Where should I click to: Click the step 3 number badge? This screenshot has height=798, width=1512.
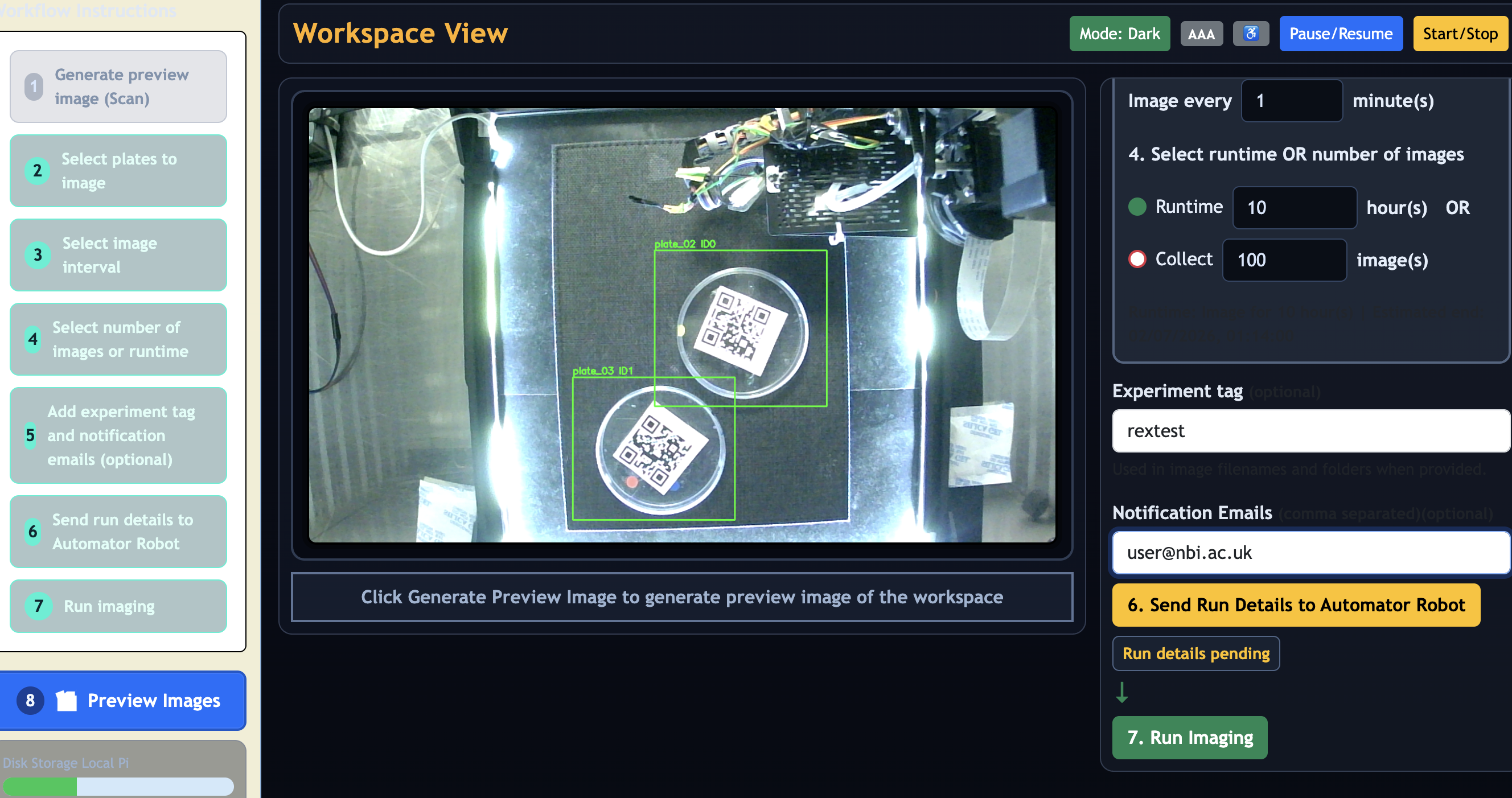[x=38, y=254]
